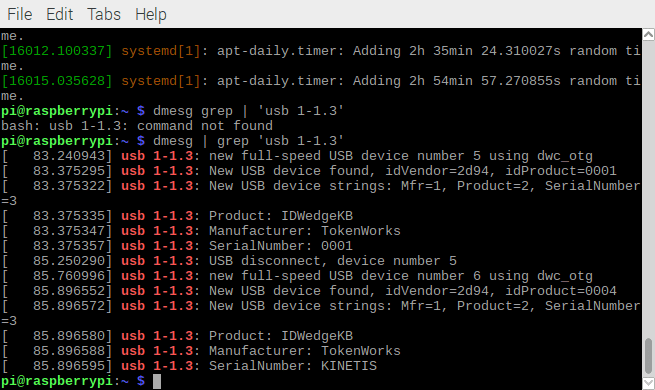Click the timestamp 85.896595

pos(69,366)
